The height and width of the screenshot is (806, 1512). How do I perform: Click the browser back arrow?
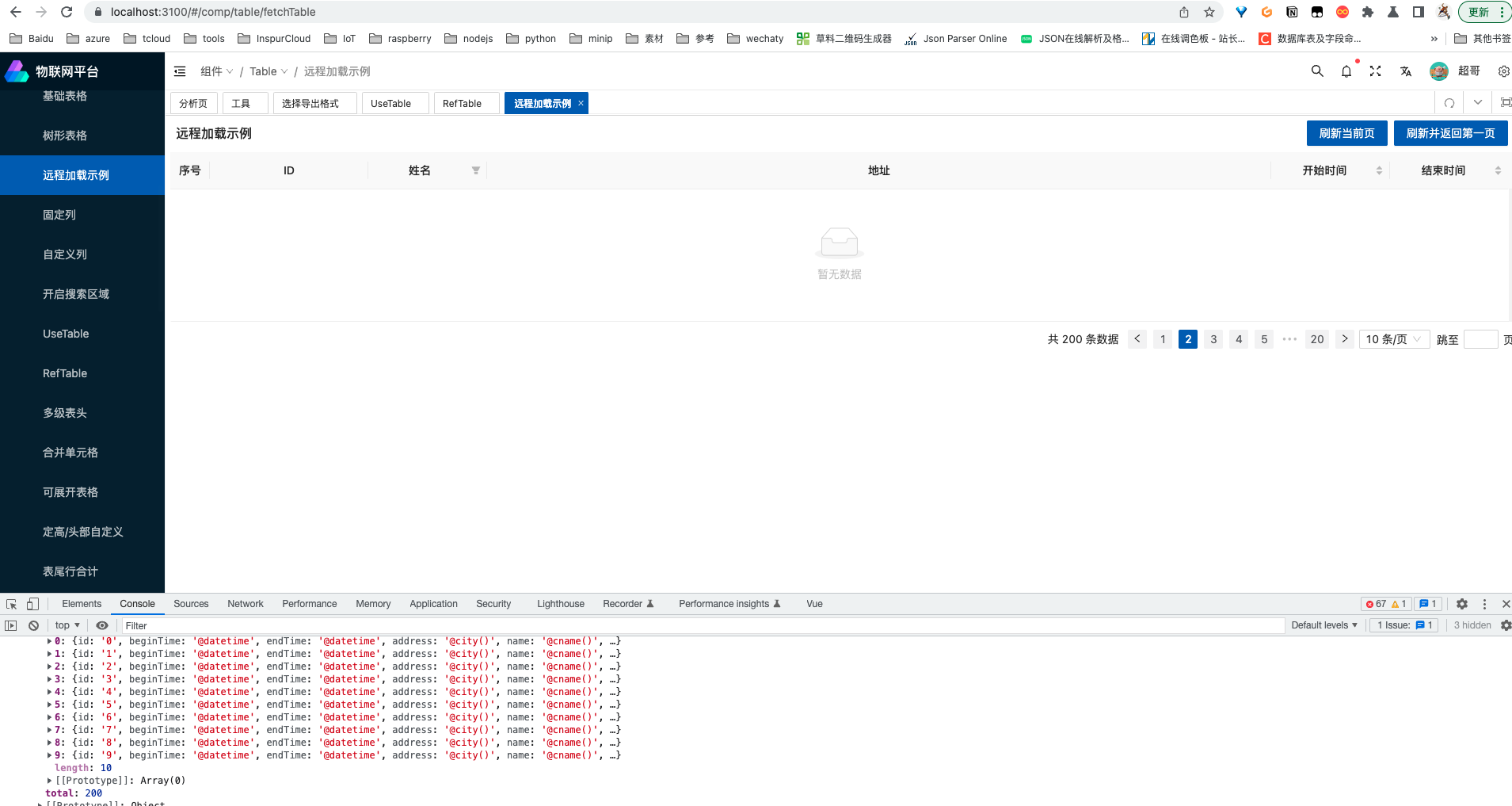coord(16,12)
